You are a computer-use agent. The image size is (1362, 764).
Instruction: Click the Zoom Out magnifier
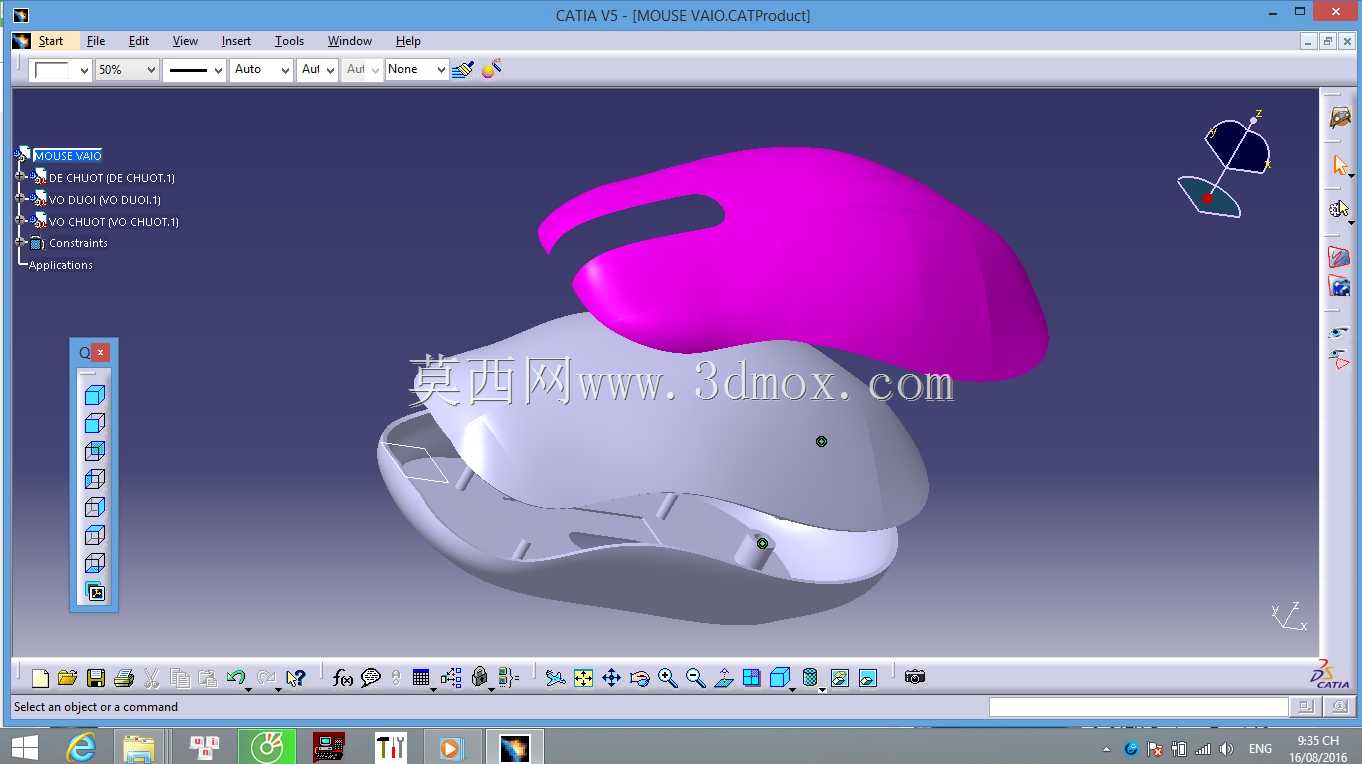pyautogui.click(x=696, y=678)
